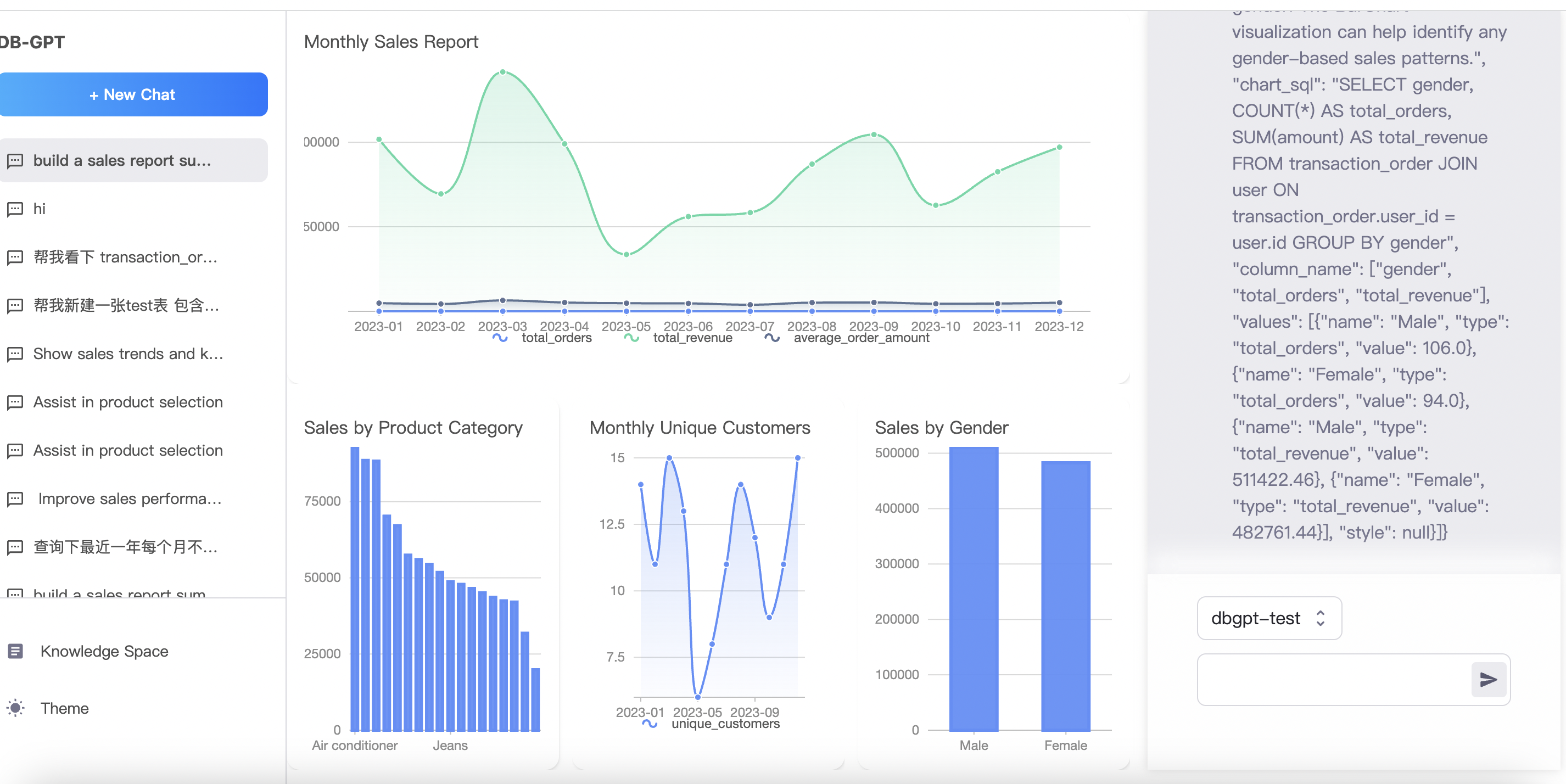The height and width of the screenshot is (784, 1566).
Task: Click chat icon next to 'Show sales trends'
Action: [x=15, y=354]
